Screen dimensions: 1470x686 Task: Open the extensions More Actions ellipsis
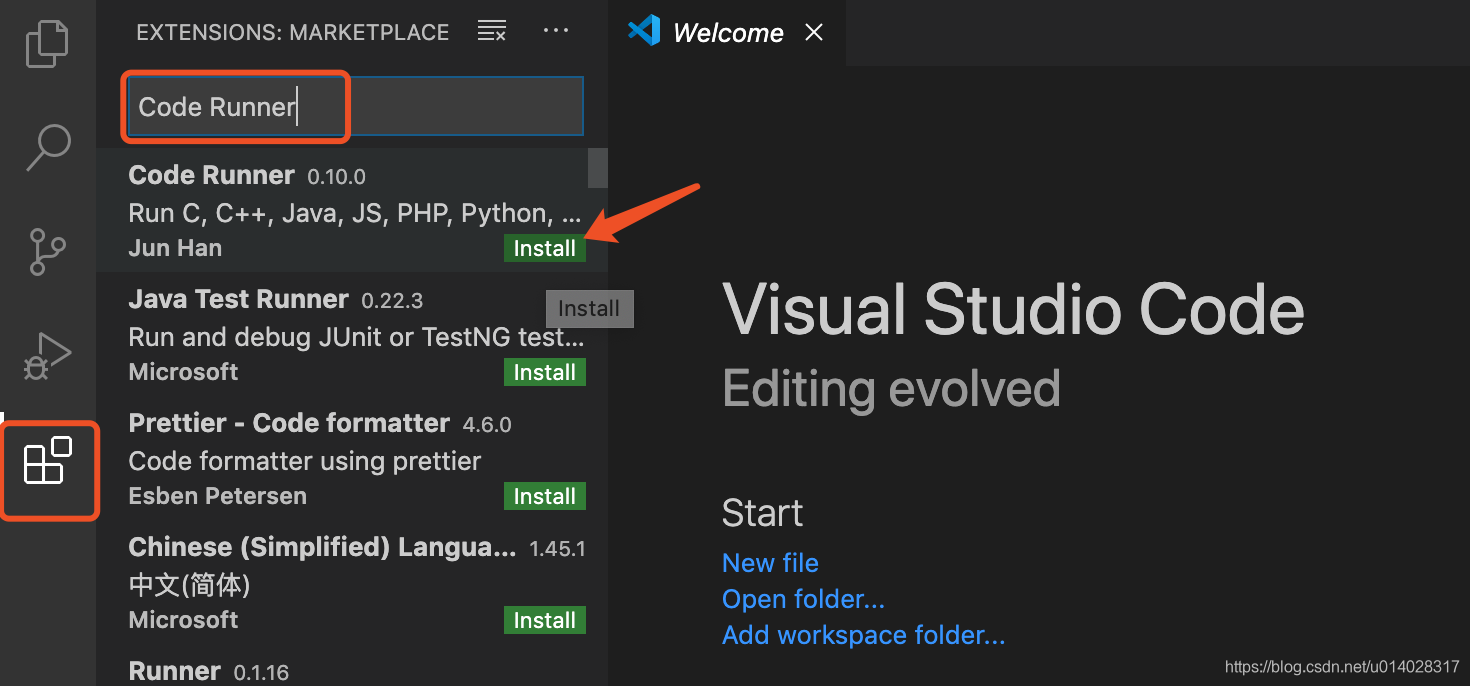tap(556, 31)
